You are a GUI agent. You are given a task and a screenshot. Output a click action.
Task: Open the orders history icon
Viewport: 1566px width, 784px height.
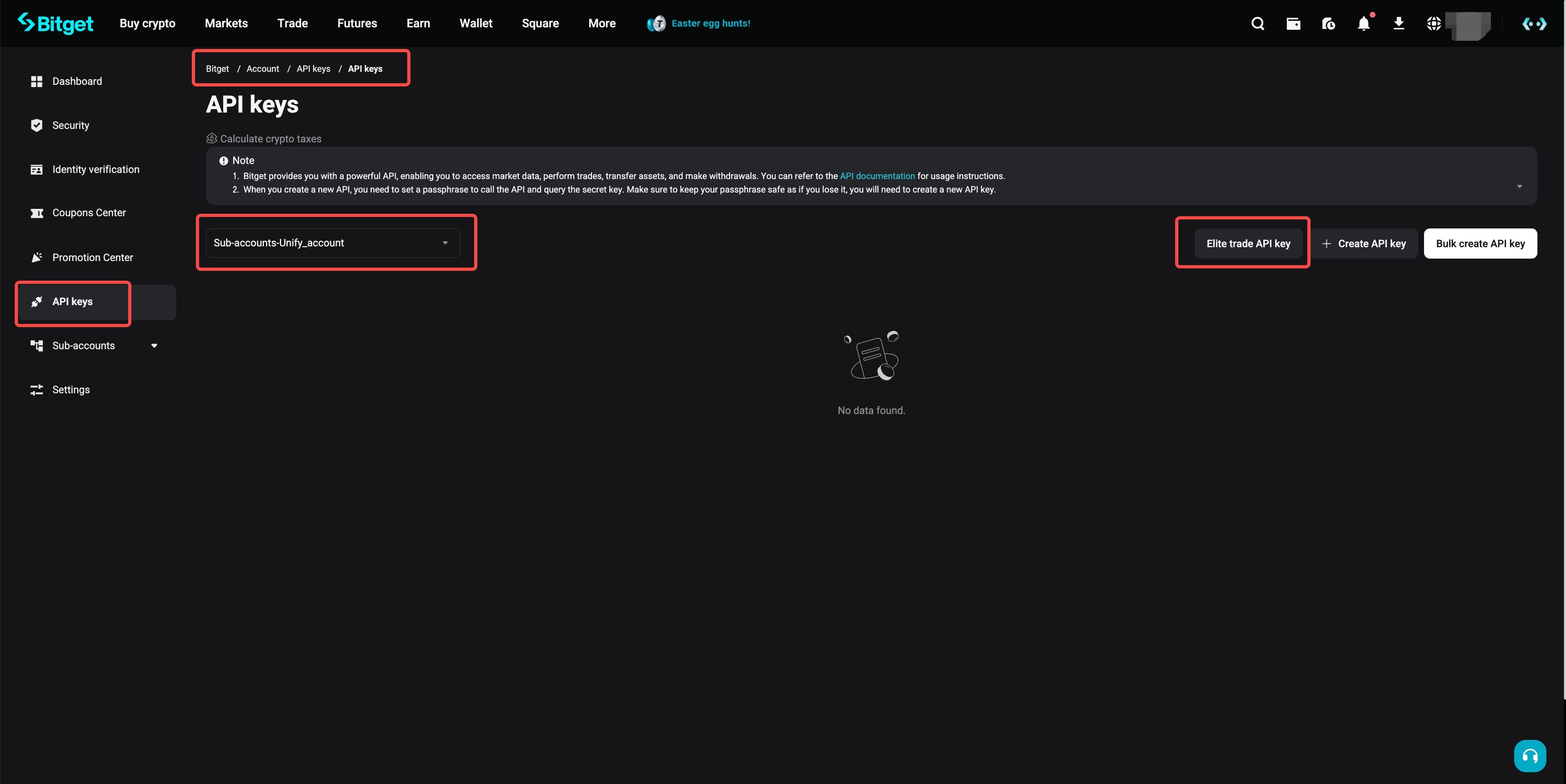coord(1328,24)
